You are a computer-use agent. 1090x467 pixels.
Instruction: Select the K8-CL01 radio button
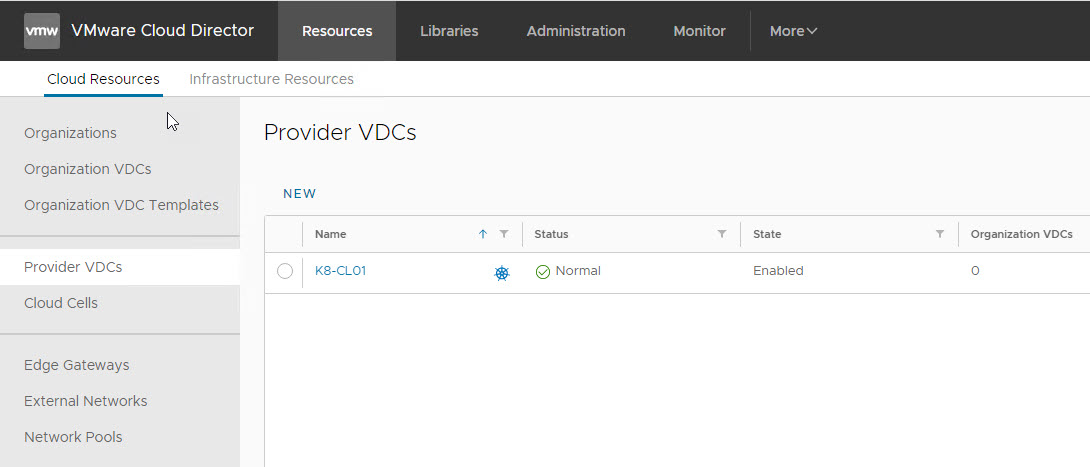click(285, 271)
